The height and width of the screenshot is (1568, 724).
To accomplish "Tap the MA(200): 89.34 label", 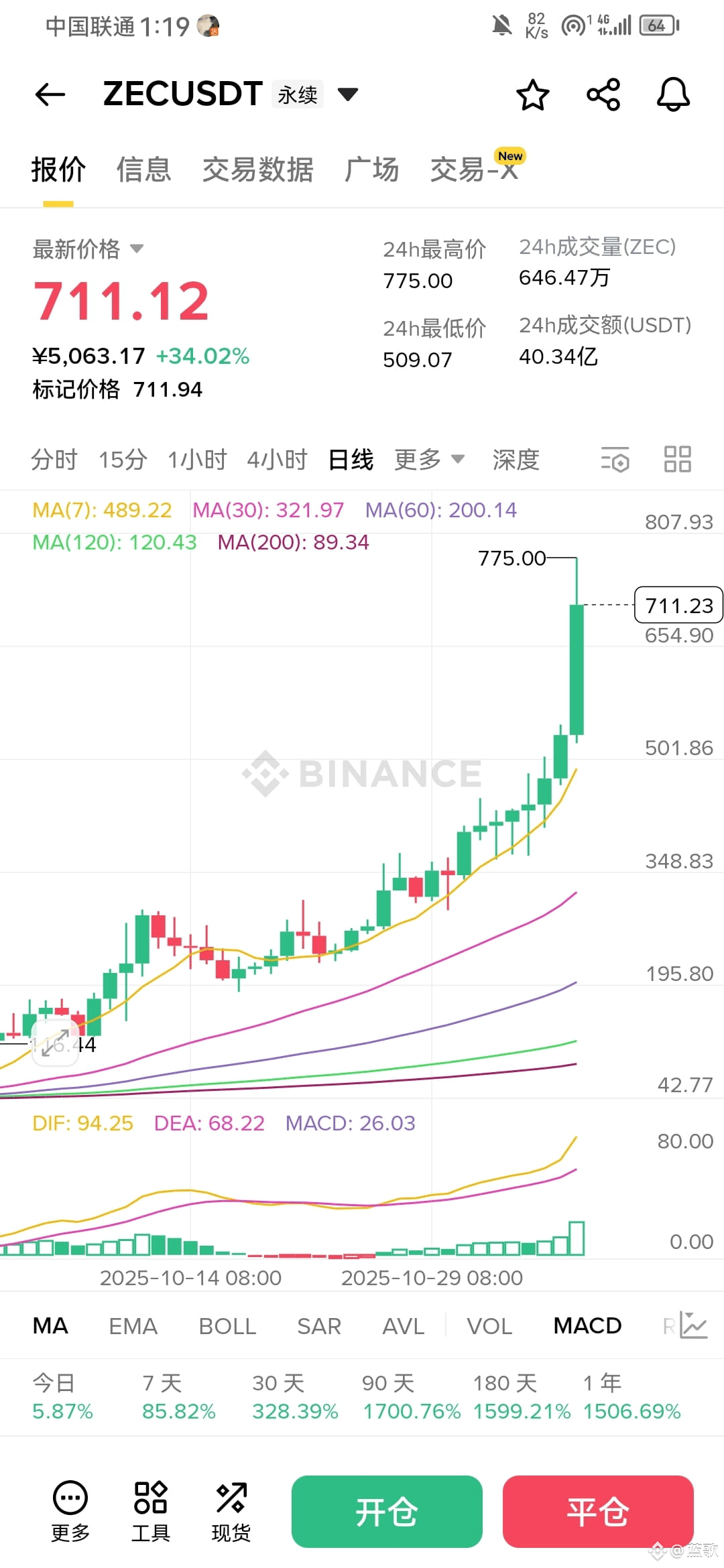I will click(294, 542).
